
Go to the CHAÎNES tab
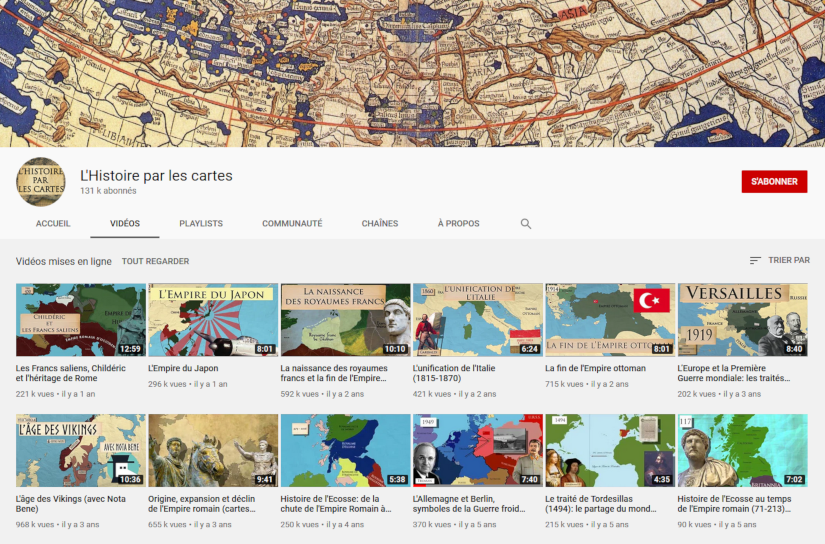point(380,224)
